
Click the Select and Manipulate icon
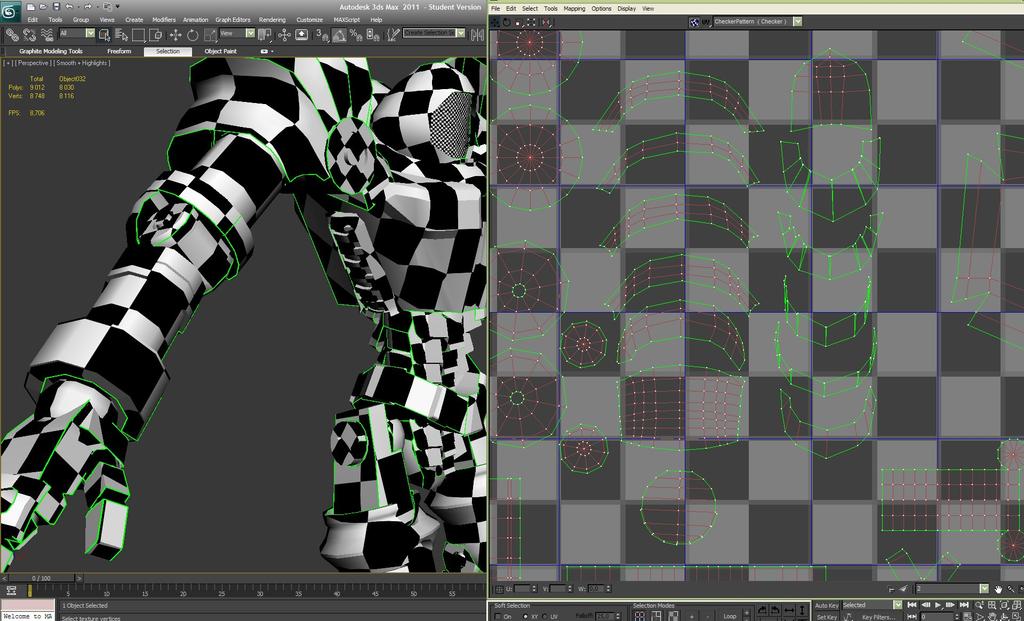[284, 35]
